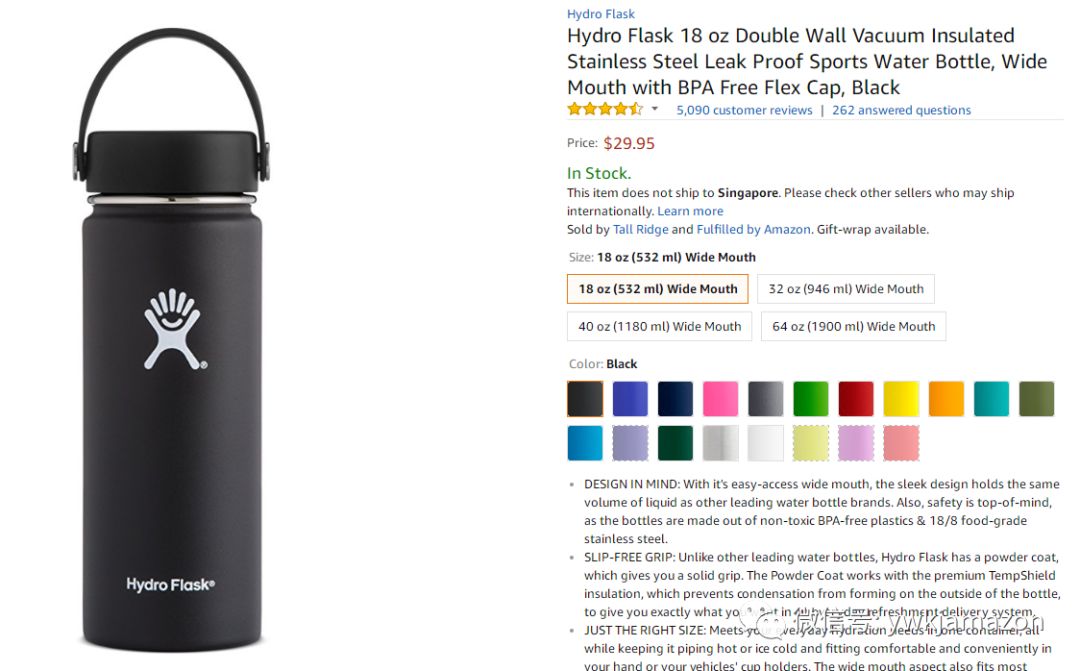The image size is (1080, 671).
Task: Open the Tall Ridge seller page
Action: pyautogui.click(x=640, y=229)
